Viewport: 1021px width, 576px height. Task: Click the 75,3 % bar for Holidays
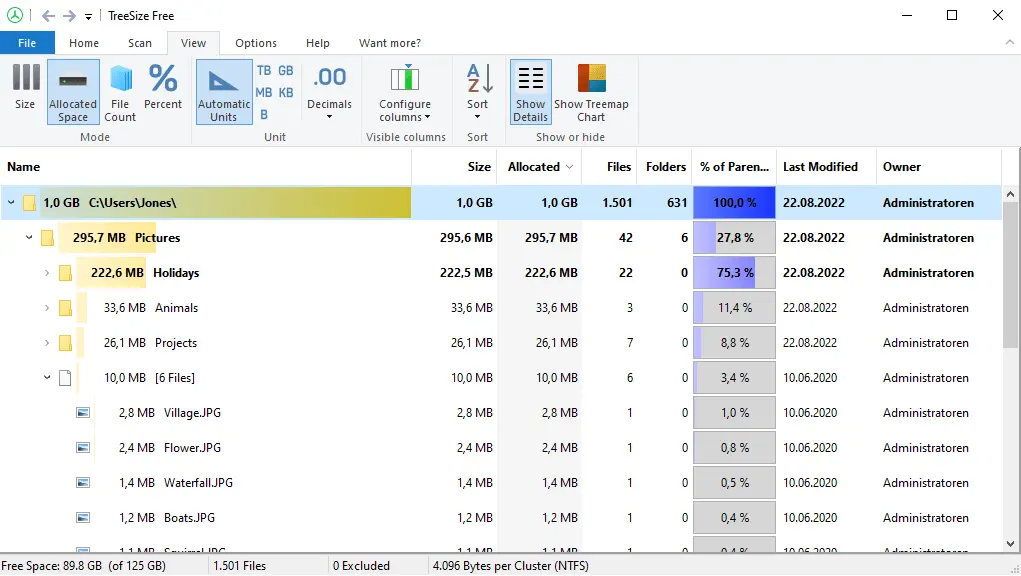pyautogui.click(x=734, y=272)
